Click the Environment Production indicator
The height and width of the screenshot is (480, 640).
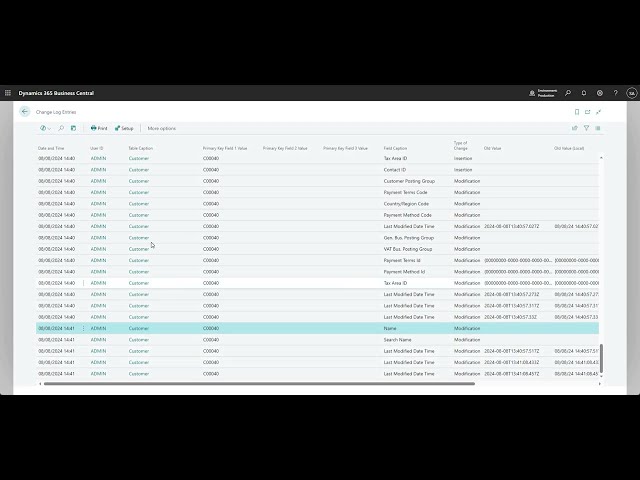[x=542, y=93]
